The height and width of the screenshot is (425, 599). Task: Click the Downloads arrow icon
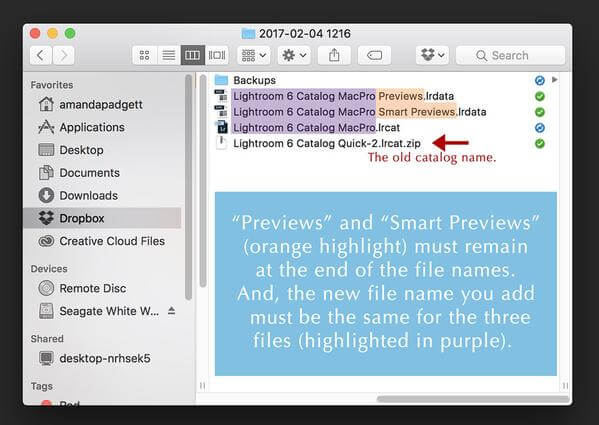coord(46,195)
